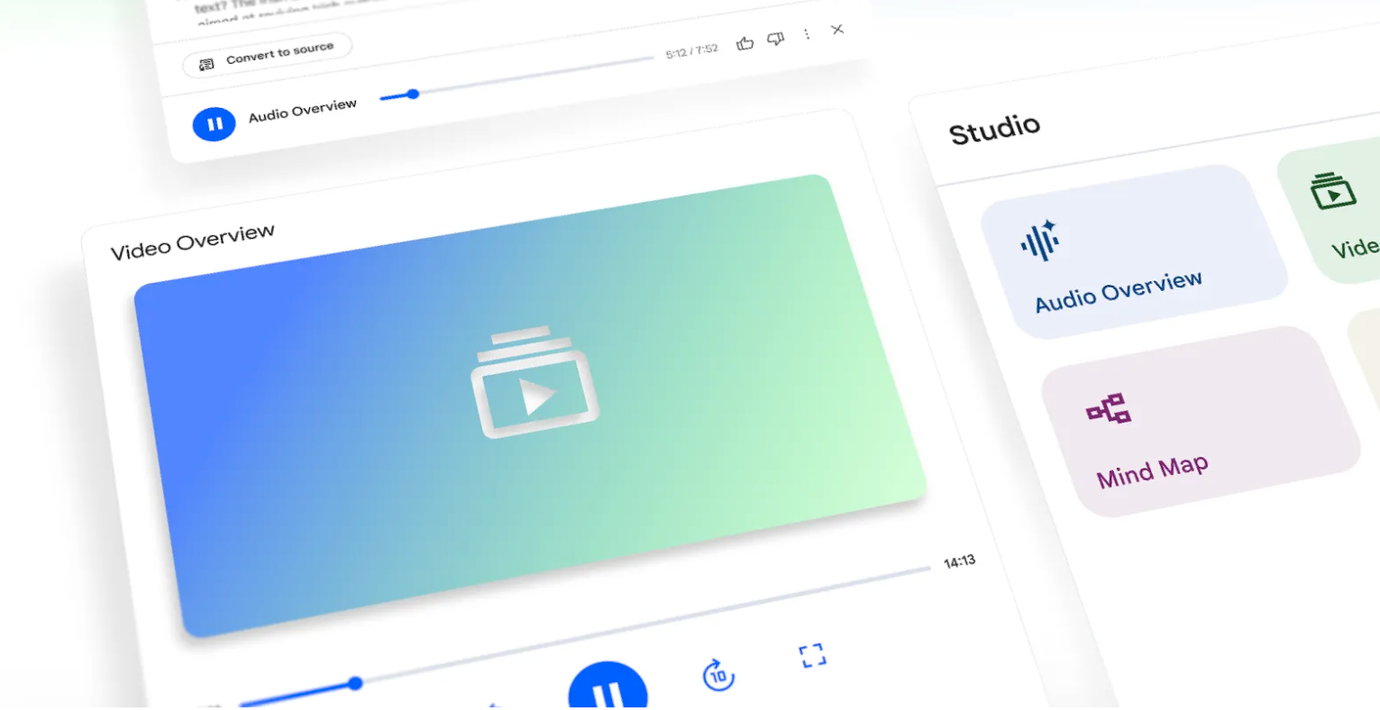
Task: Skip forward 10 seconds in video
Action: pyautogui.click(x=718, y=675)
